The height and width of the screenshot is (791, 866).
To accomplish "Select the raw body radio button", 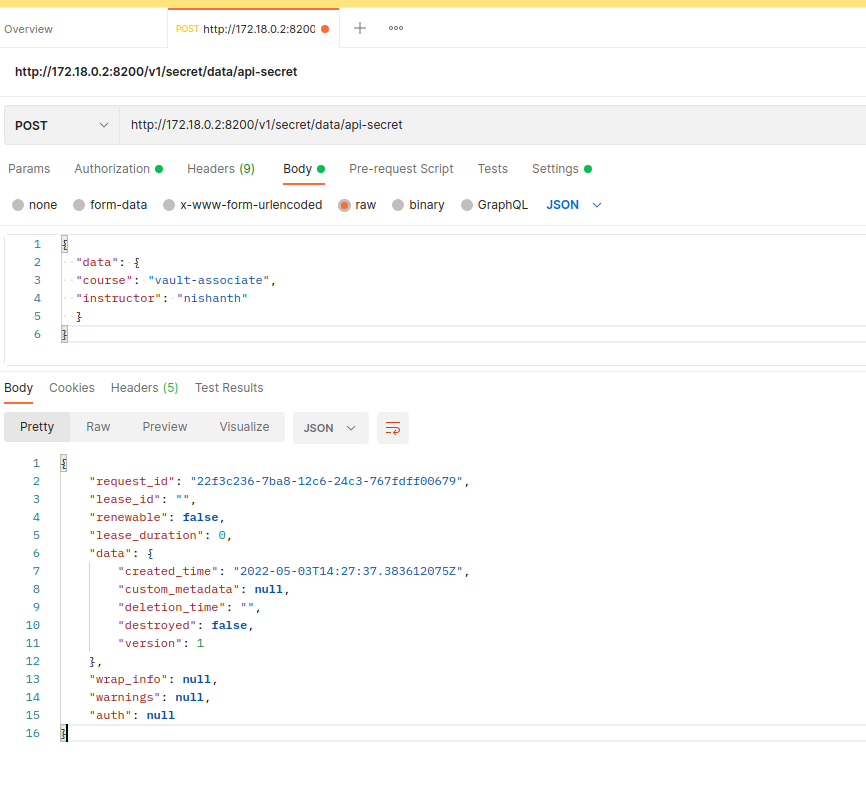I will [x=344, y=205].
